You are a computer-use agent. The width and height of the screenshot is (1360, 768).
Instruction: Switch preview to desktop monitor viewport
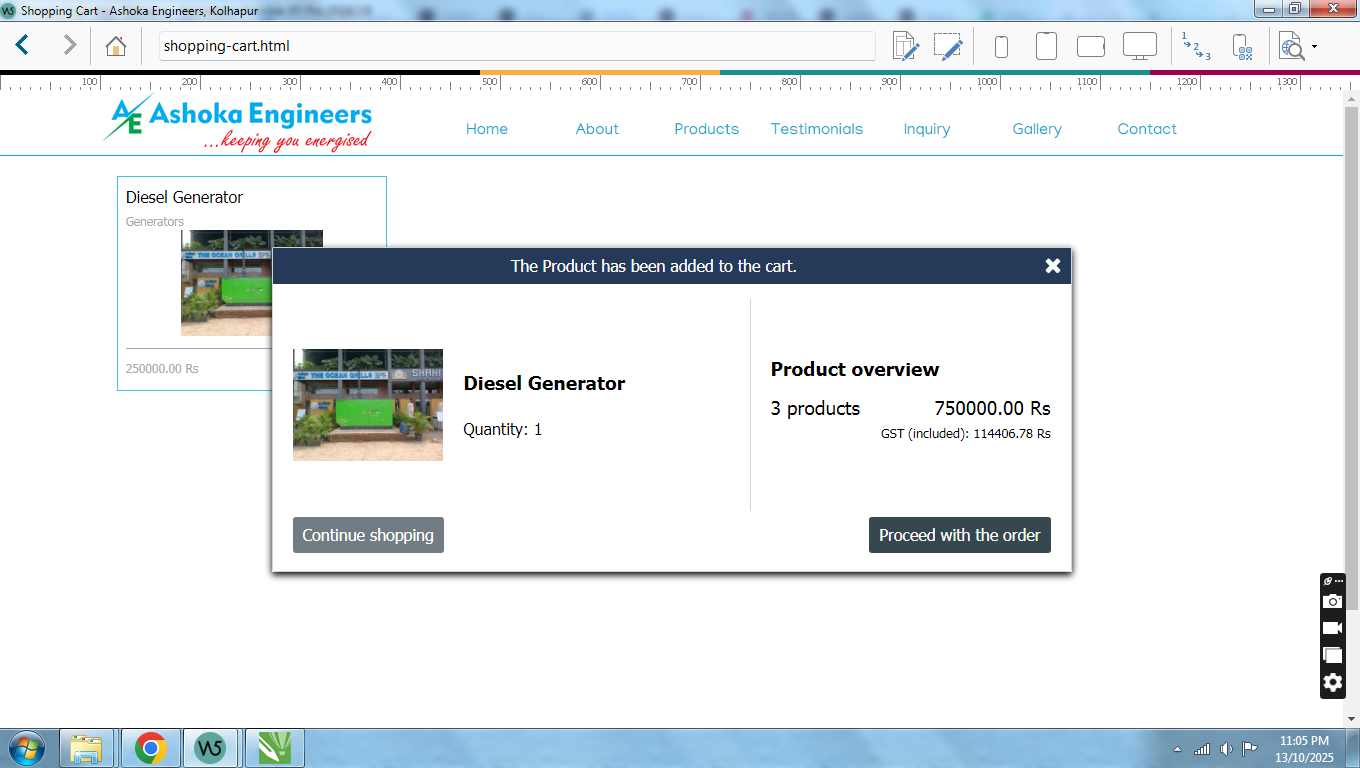[x=1139, y=46]
